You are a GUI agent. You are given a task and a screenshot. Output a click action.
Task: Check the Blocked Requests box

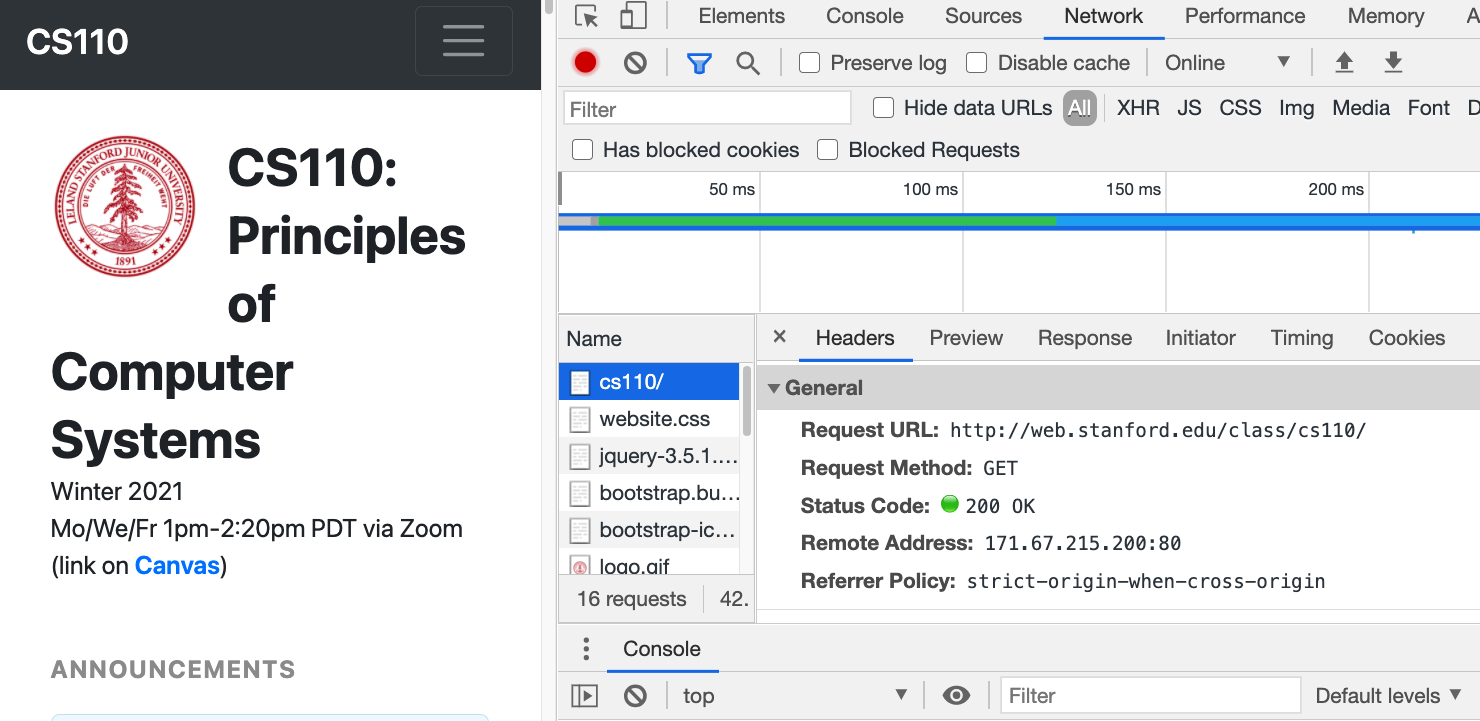coord(827,150)
